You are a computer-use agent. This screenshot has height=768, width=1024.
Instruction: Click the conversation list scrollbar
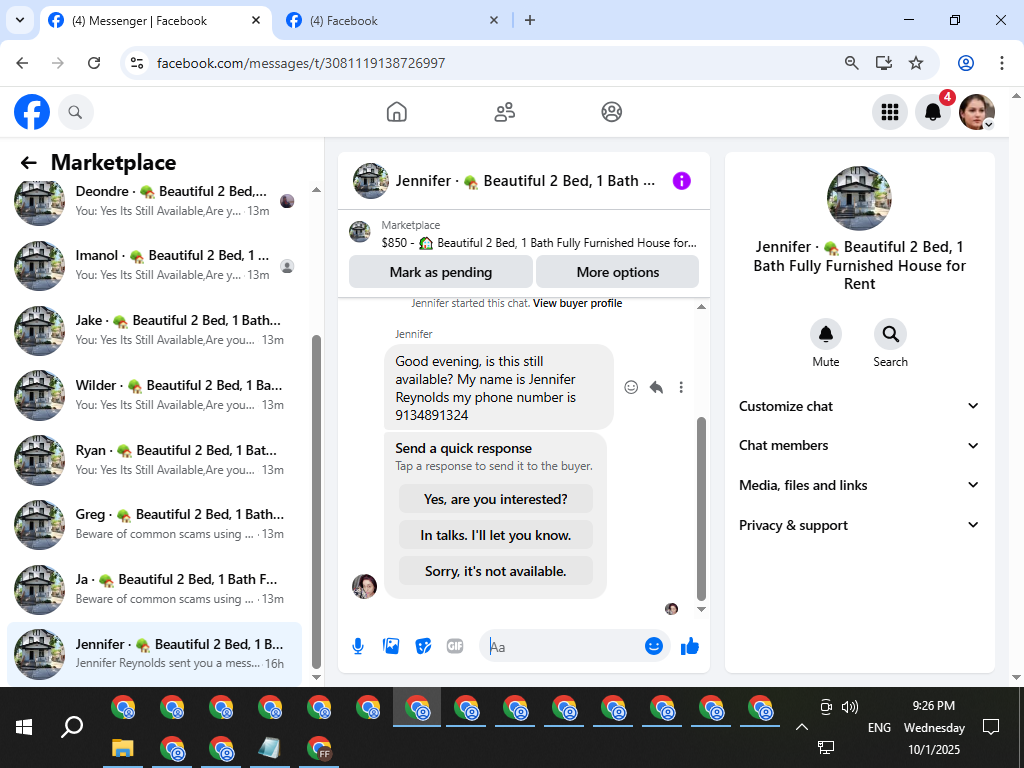[x=316, y=501]
